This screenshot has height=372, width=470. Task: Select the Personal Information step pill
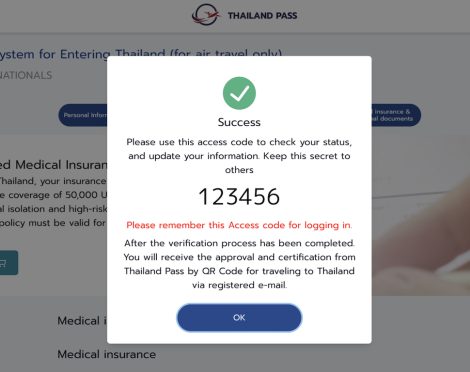pyautogui.click(x=83, y=115)
